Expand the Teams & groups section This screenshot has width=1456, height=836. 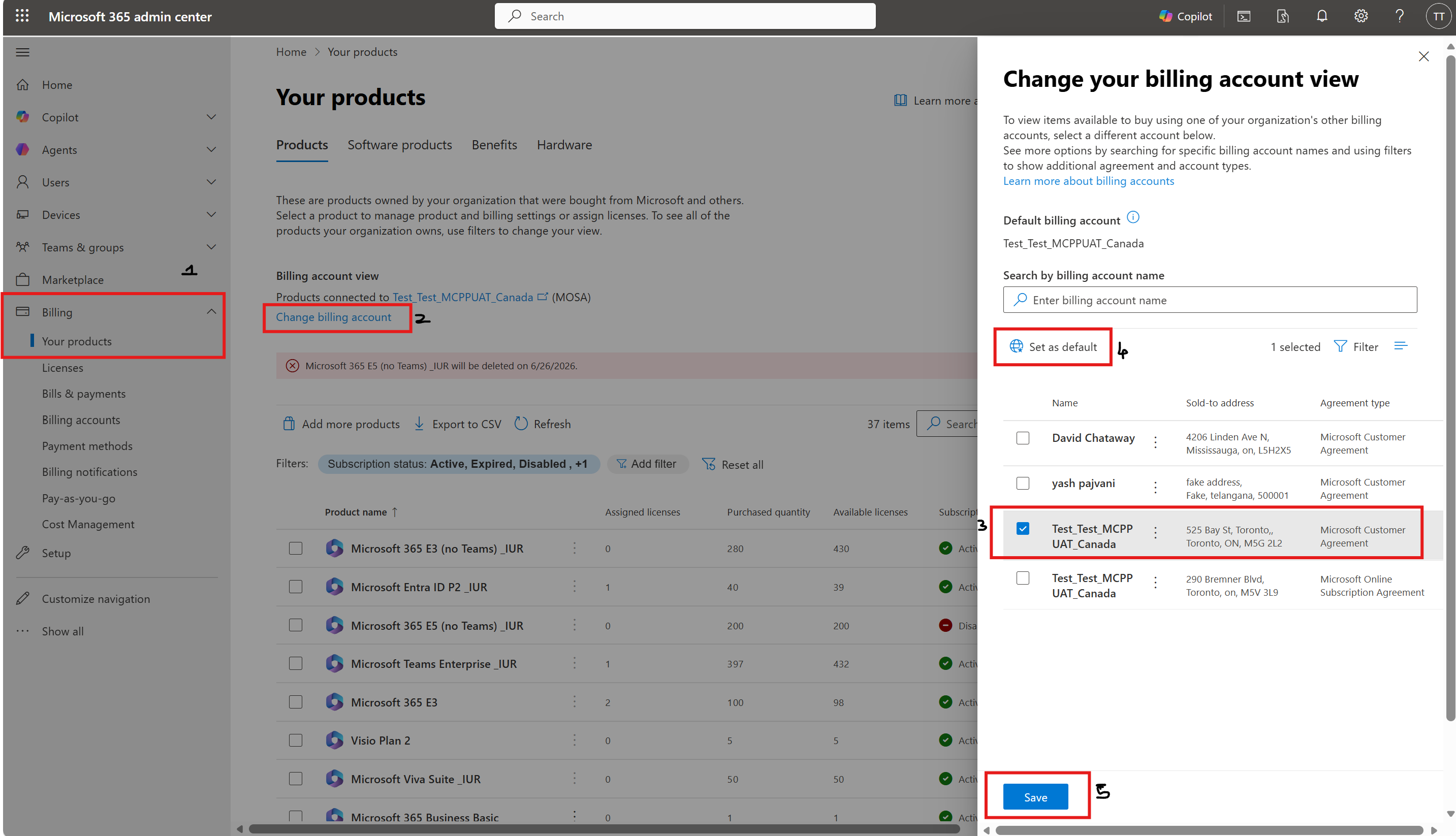point(211,247)
